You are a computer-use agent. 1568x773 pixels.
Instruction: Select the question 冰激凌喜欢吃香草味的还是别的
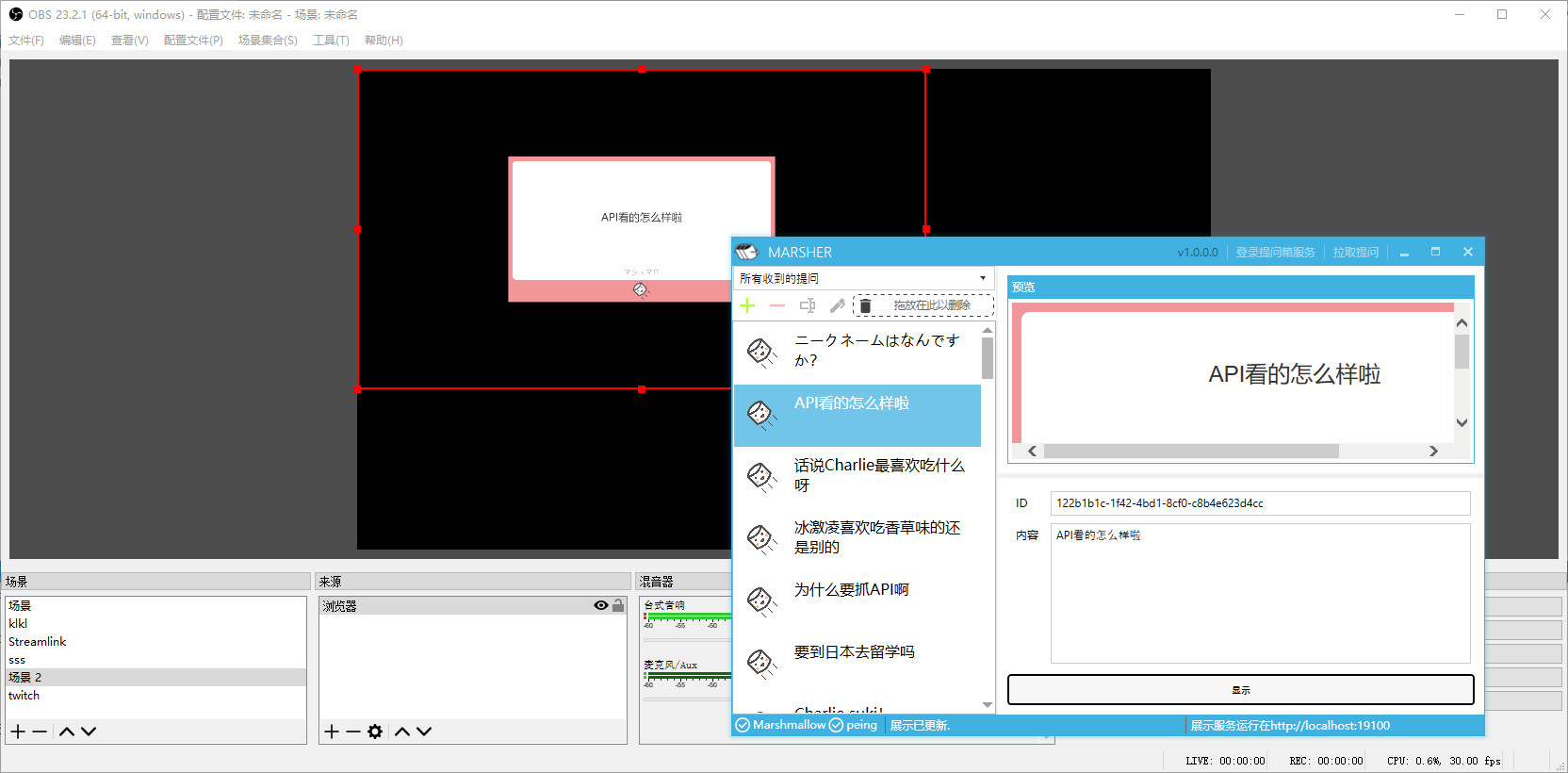click(857, 538)
